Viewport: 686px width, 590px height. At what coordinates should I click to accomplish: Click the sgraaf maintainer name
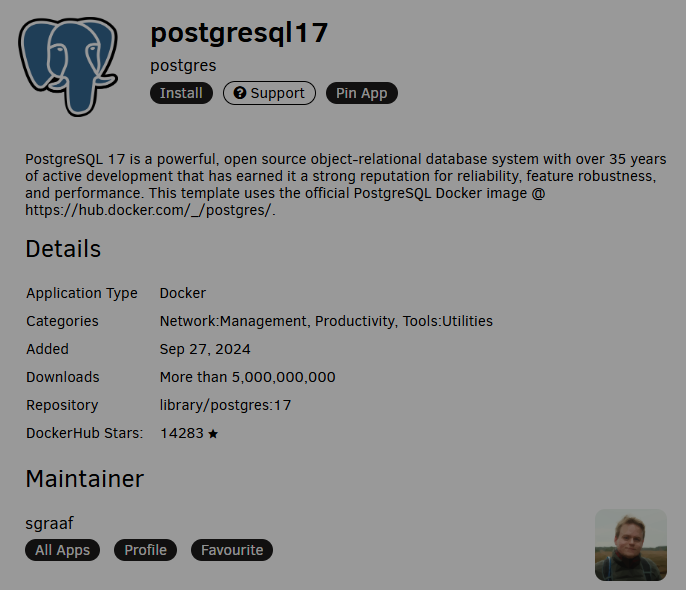[49, 524]
